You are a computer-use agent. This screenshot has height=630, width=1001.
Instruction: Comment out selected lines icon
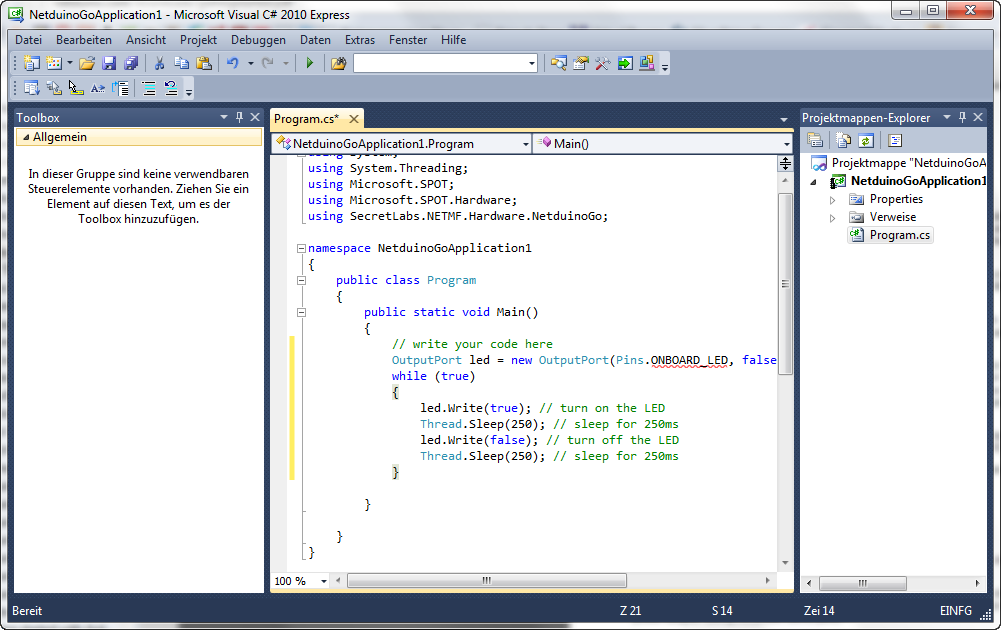tap(149, 88)
